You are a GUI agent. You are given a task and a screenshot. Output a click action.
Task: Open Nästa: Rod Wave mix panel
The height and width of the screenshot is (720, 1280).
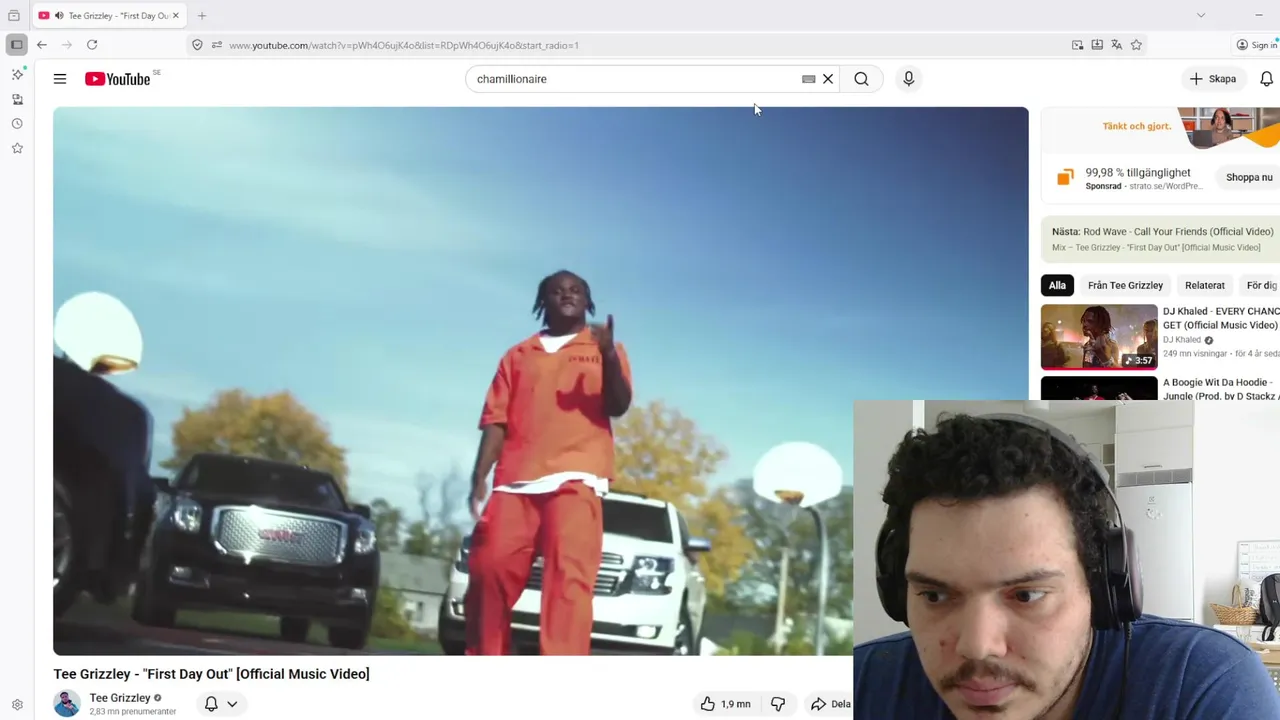point(1161,239)
